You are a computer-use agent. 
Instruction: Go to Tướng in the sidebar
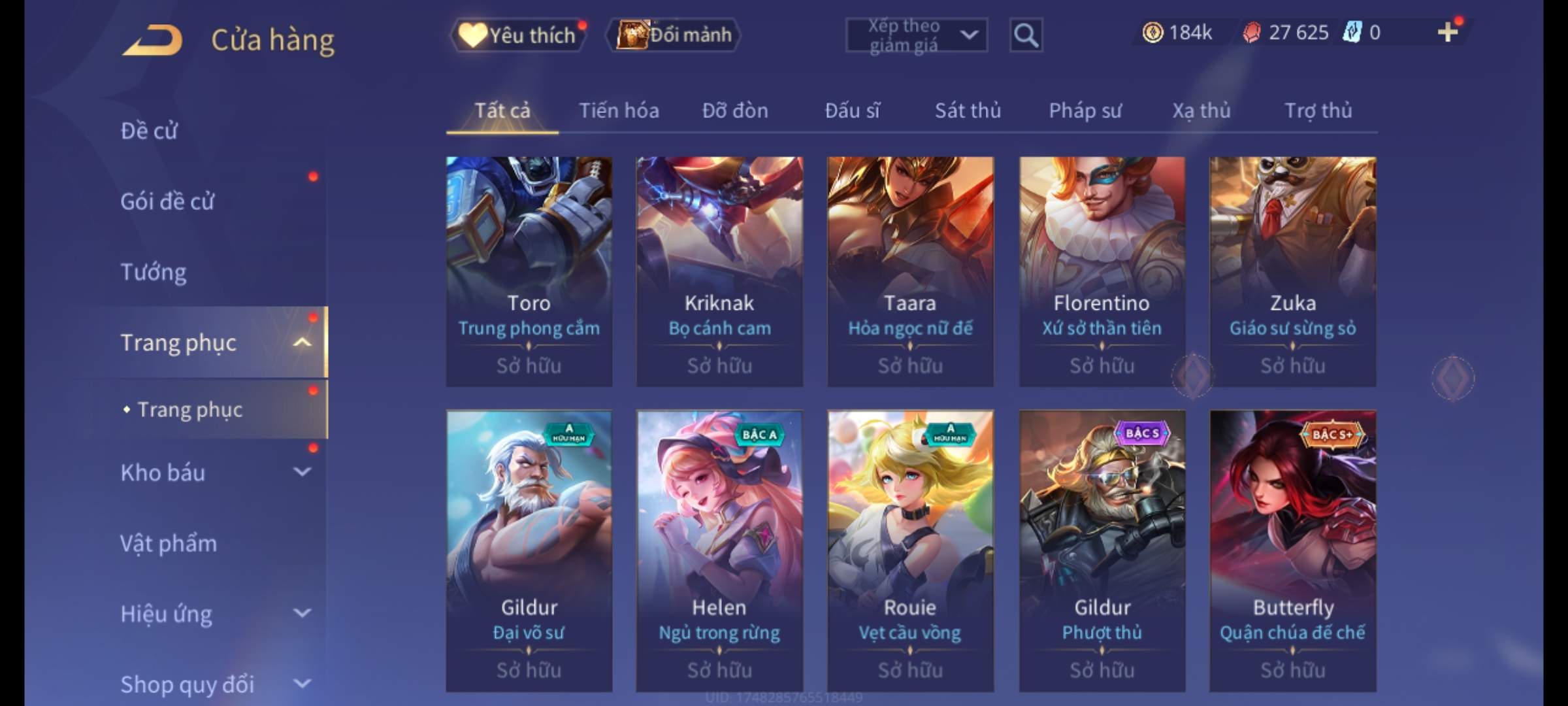[154, 272]
